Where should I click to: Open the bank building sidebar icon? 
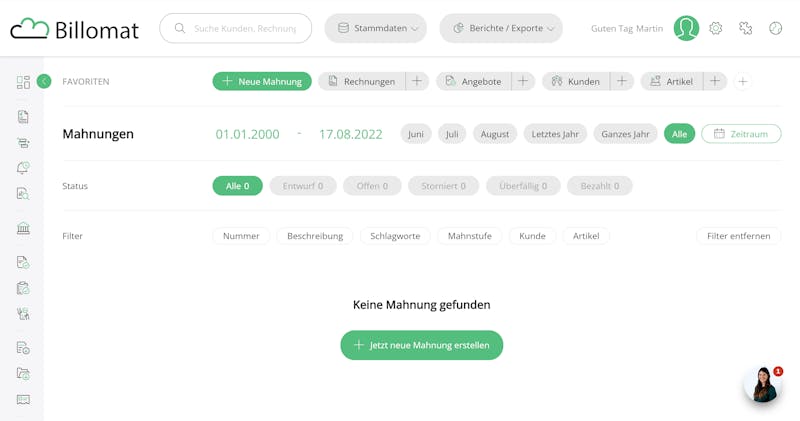pyautogui.click(x=23, y=228)
